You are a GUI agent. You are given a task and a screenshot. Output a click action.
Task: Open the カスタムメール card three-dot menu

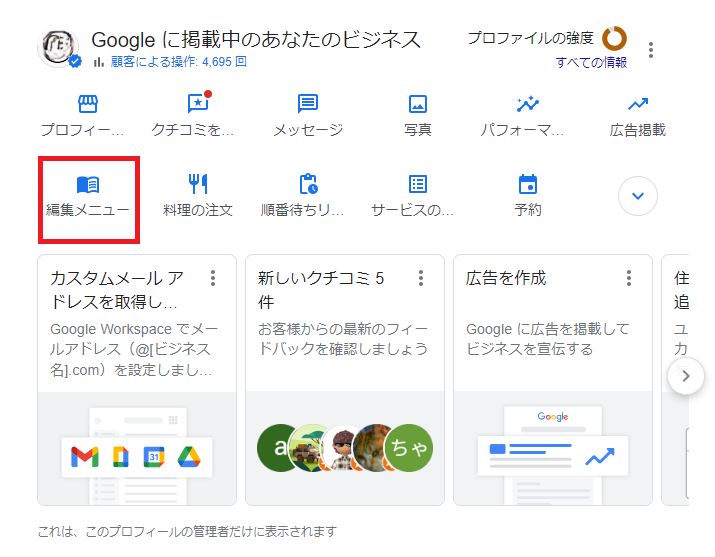[x=213, y=278]
